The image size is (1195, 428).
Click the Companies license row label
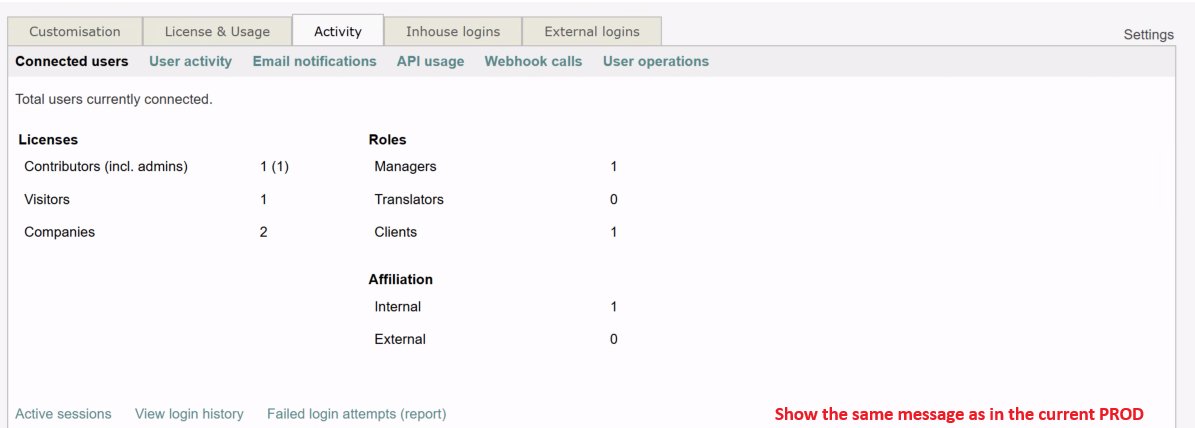tap(59, 232)
